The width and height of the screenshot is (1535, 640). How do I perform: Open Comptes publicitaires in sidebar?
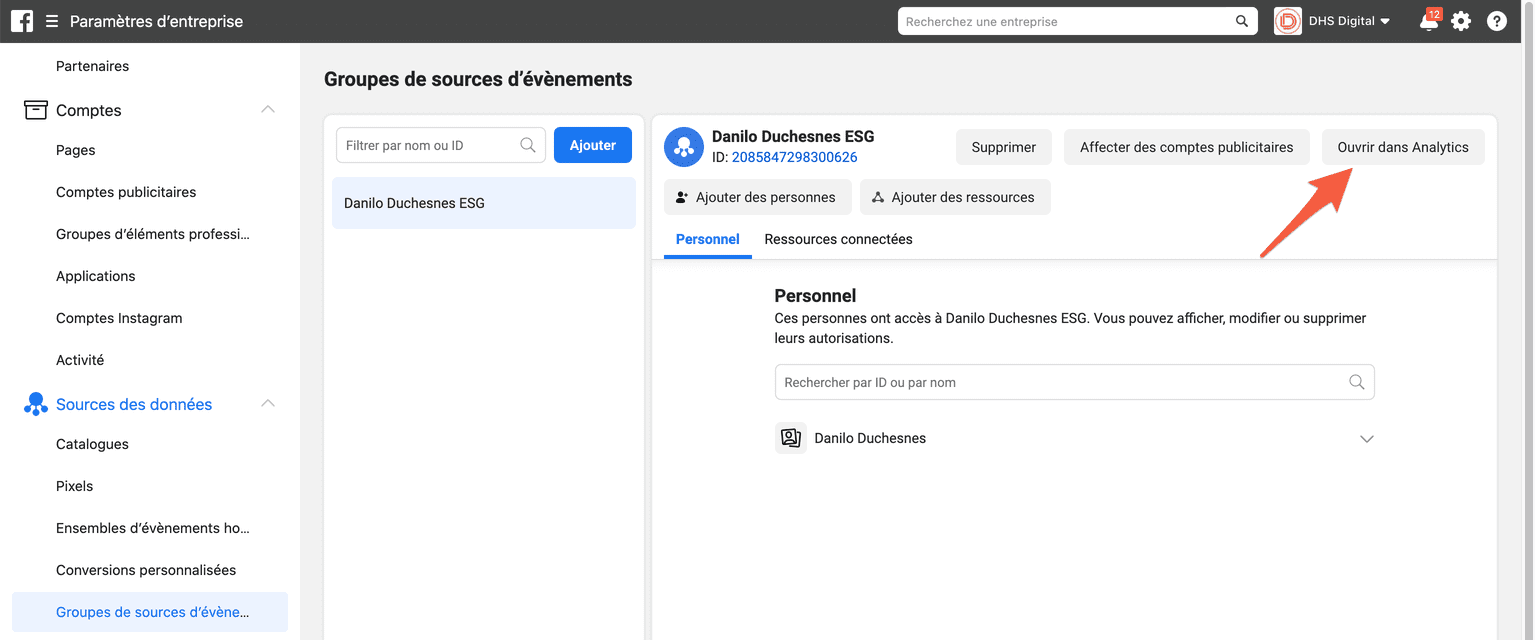point(126,192)
